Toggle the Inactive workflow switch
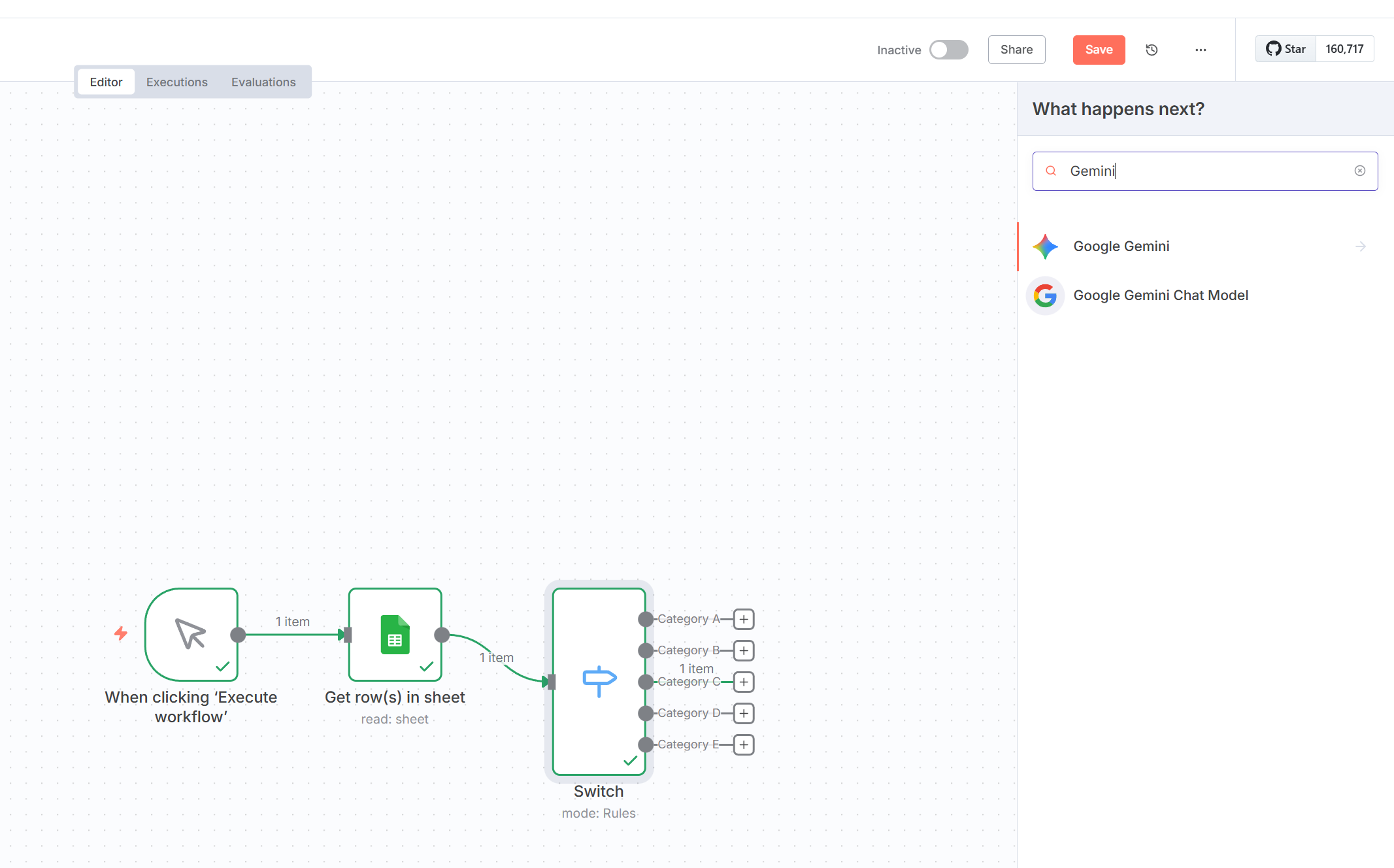This screenshot has width=1394, height=868. 948,50
